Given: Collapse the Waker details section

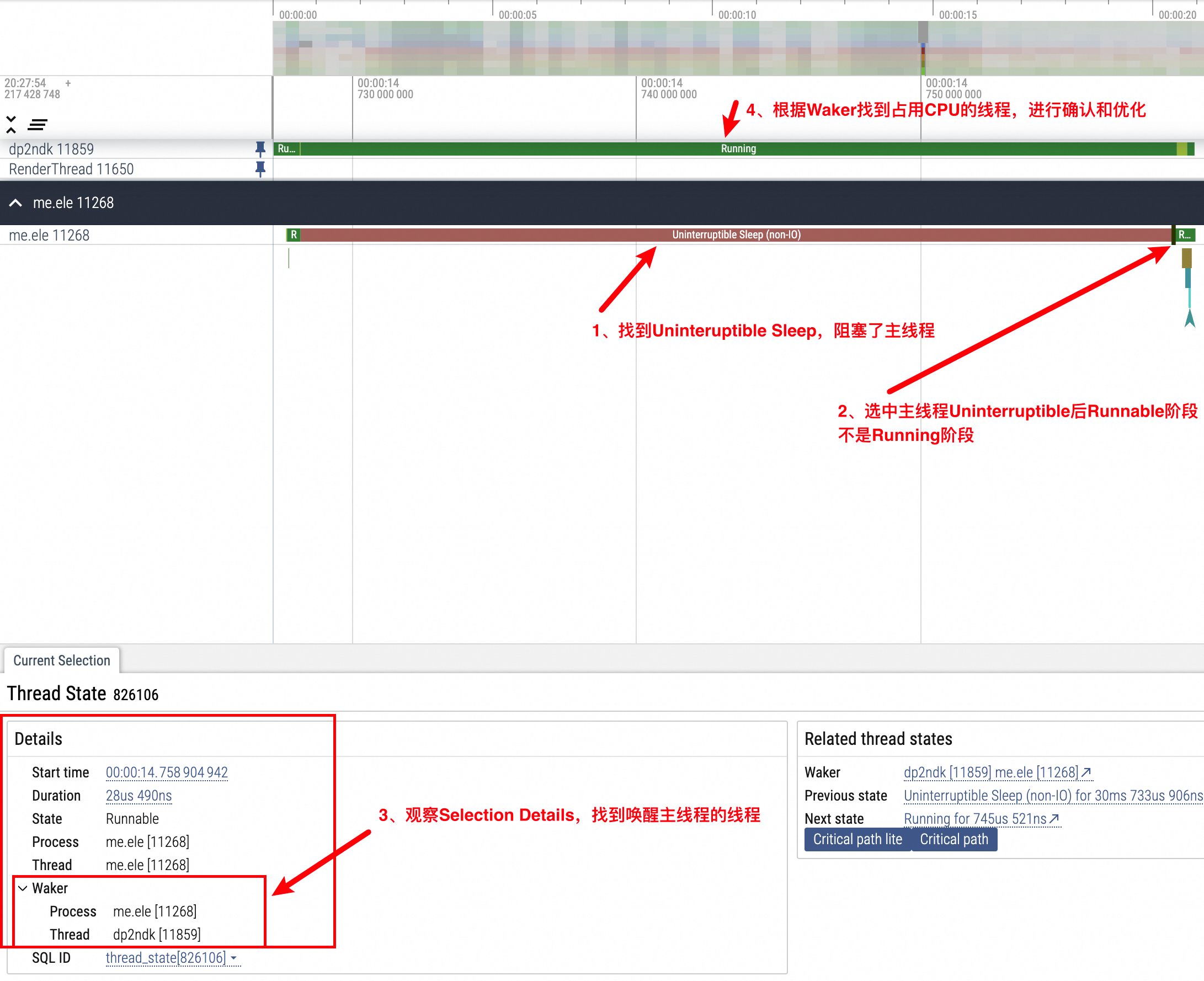Looking at the screenshot, I should 23,888.
